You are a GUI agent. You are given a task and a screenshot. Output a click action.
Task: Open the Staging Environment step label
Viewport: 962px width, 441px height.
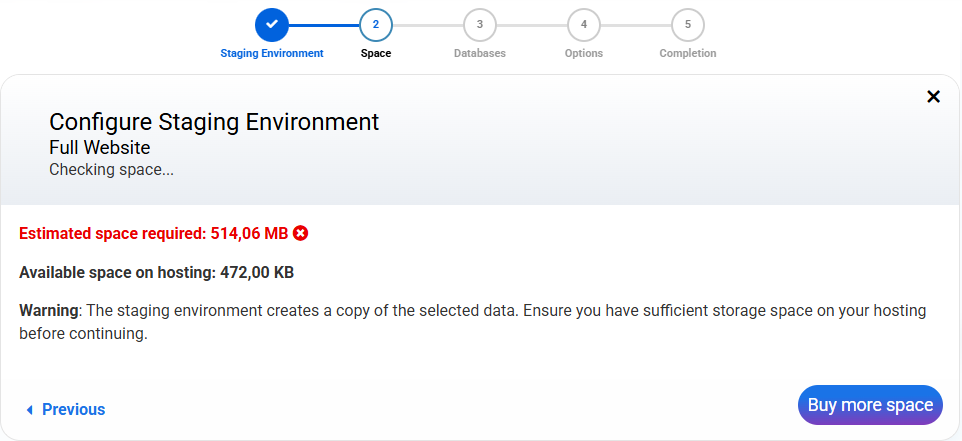(x=272, y=53)
